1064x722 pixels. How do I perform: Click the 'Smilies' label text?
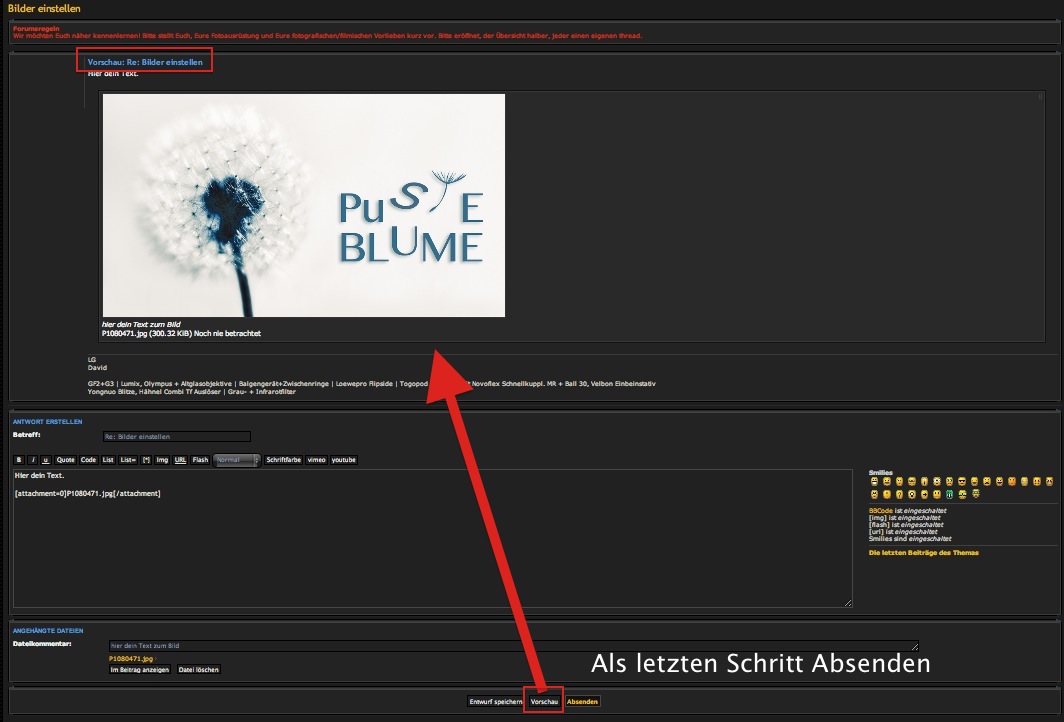[881, 473]
